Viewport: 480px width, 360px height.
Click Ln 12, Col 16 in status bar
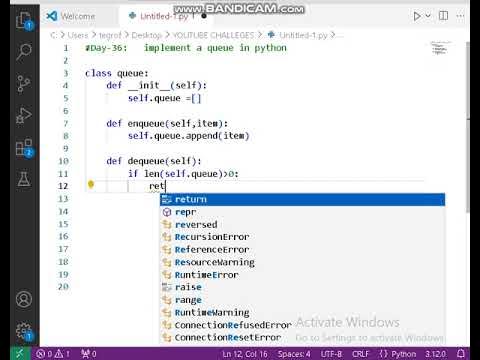pos(245,354)
